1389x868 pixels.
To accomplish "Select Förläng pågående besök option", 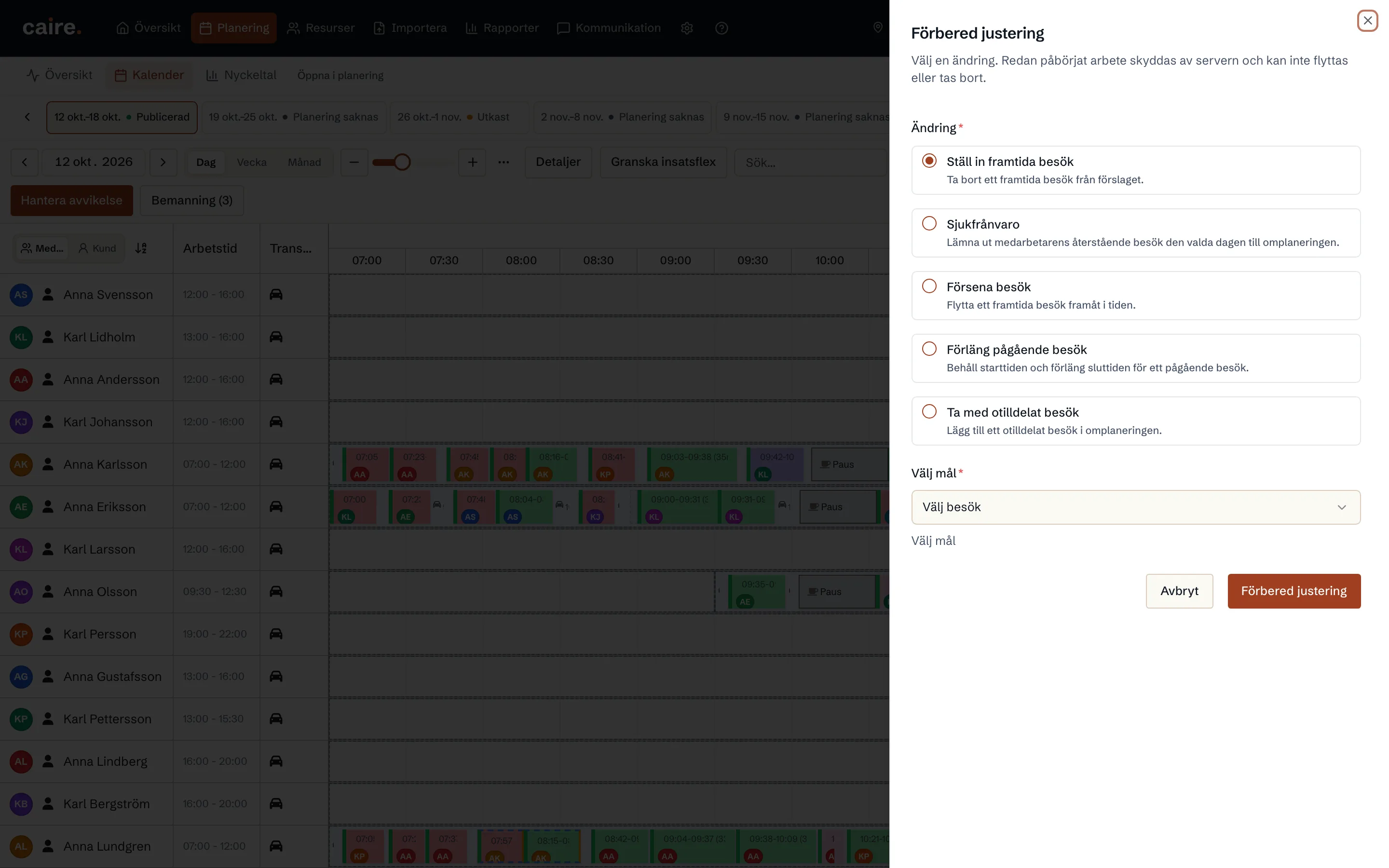I will pos(1135,358).
